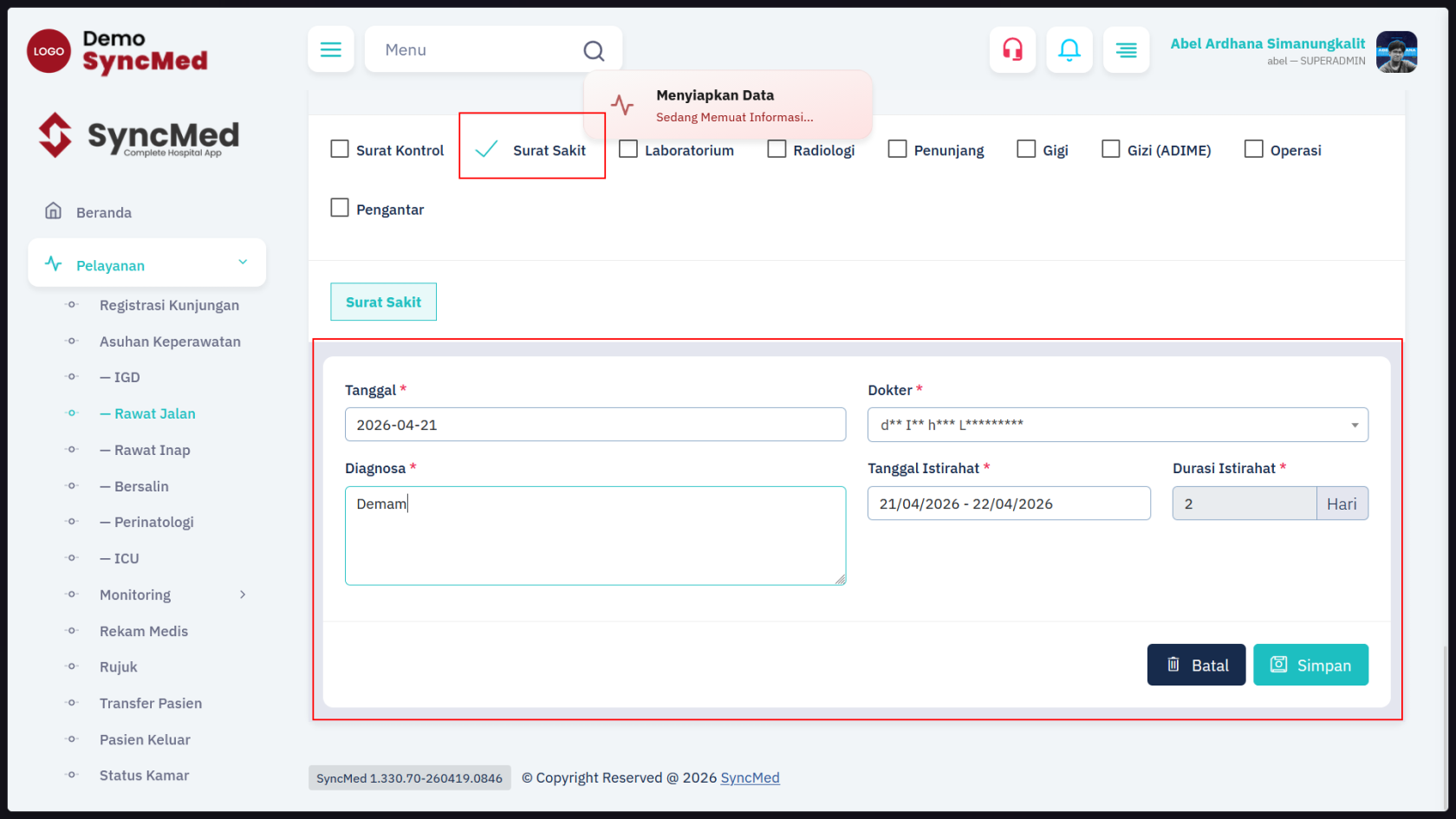This screenshot has width=1456, height=819.
Task: Click the Menu search box
Action: (x=493, y=49)
